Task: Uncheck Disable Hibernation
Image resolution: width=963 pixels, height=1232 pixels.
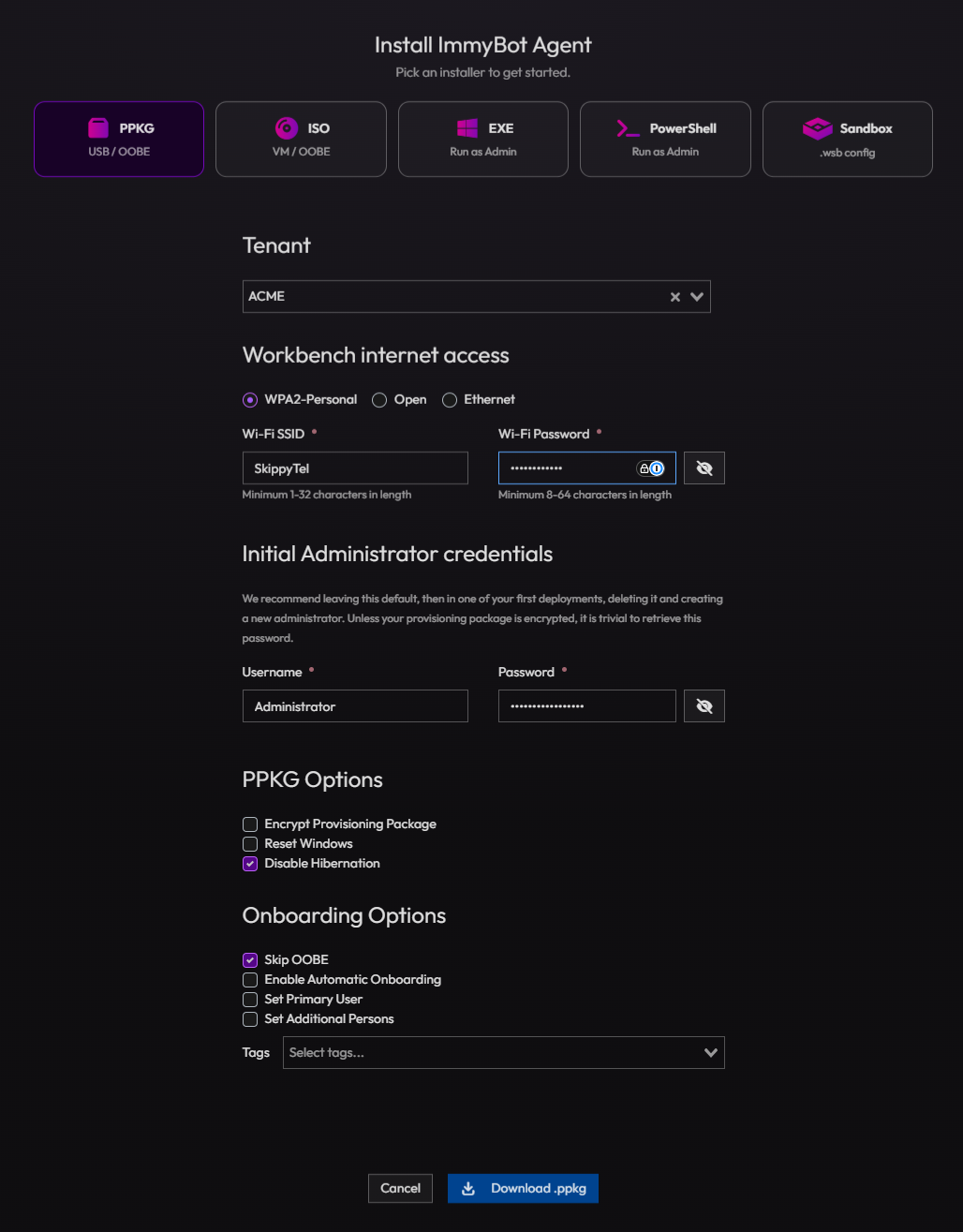Action: point(250,864)
